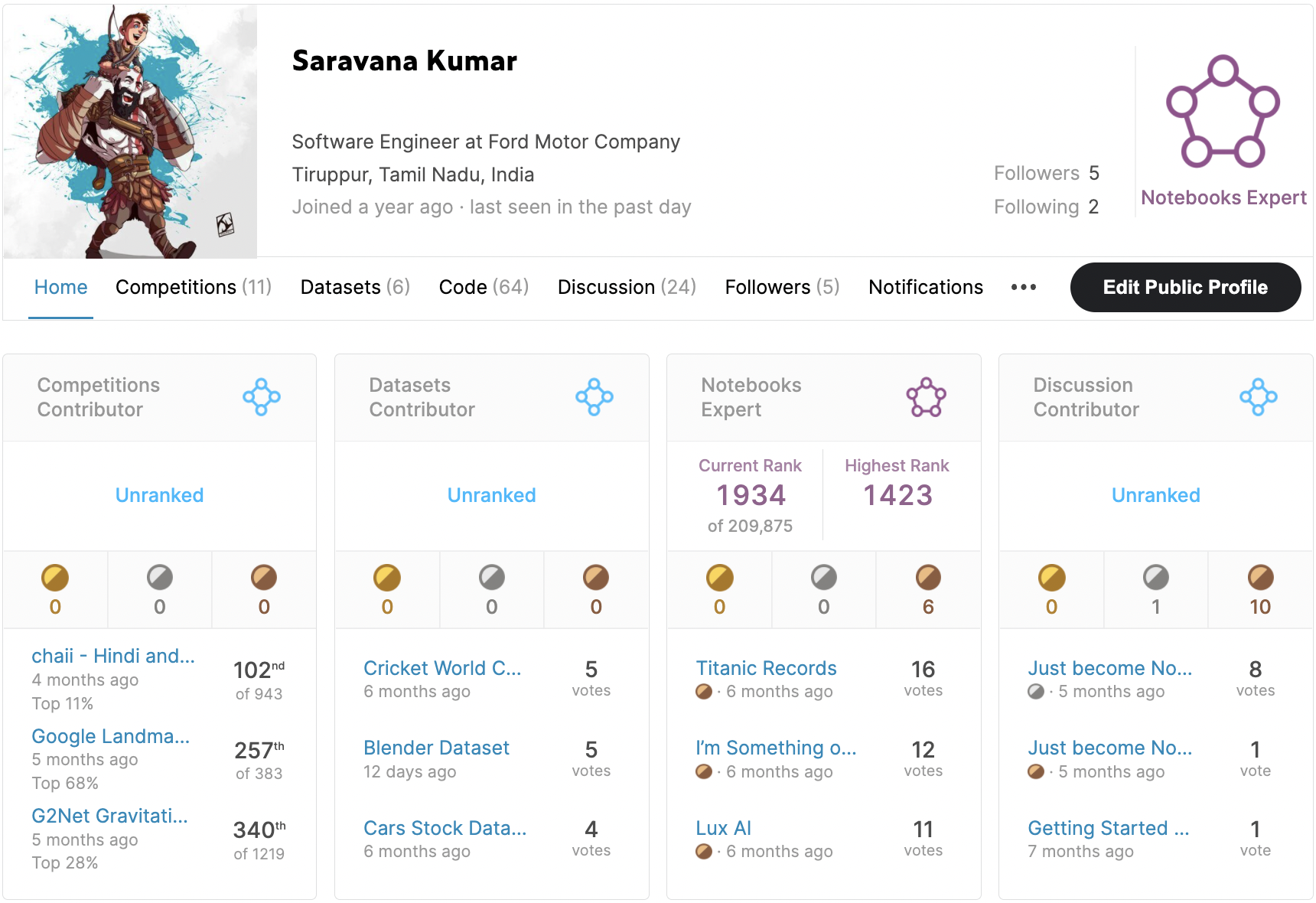
Task: Click the Notebooks bronze medal icon
Action: pos(928,578)
